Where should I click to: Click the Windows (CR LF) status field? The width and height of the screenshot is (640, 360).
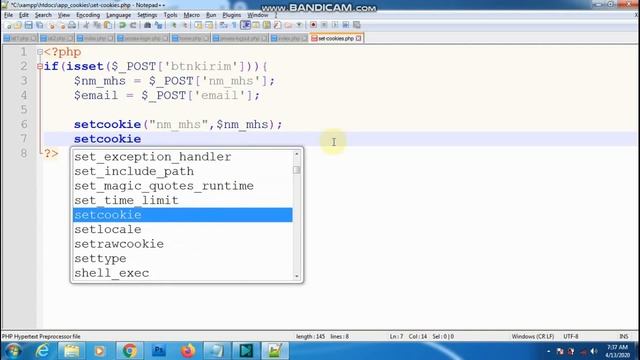pyautogui.click(x=533, y=337)
